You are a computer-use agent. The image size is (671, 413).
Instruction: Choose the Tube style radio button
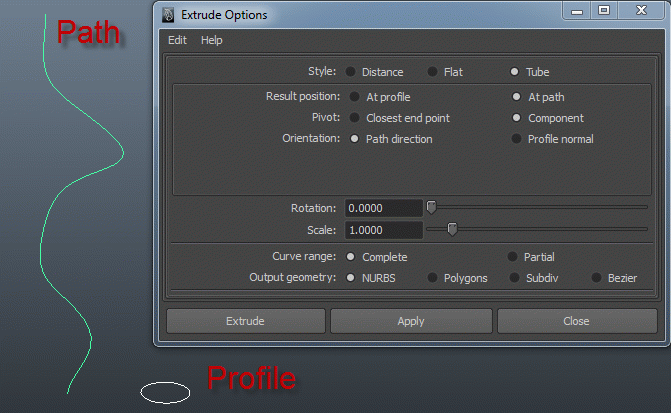click(x=515, y=72)
